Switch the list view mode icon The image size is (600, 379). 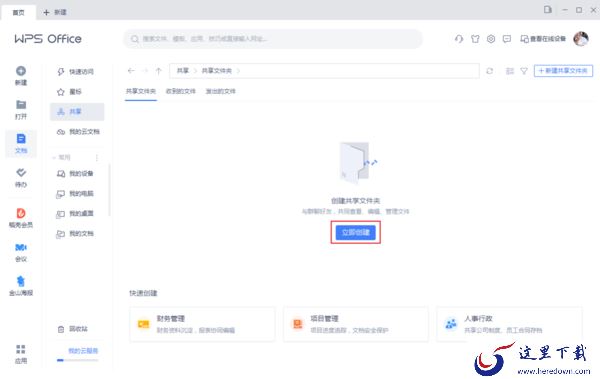tap(510, 71)
